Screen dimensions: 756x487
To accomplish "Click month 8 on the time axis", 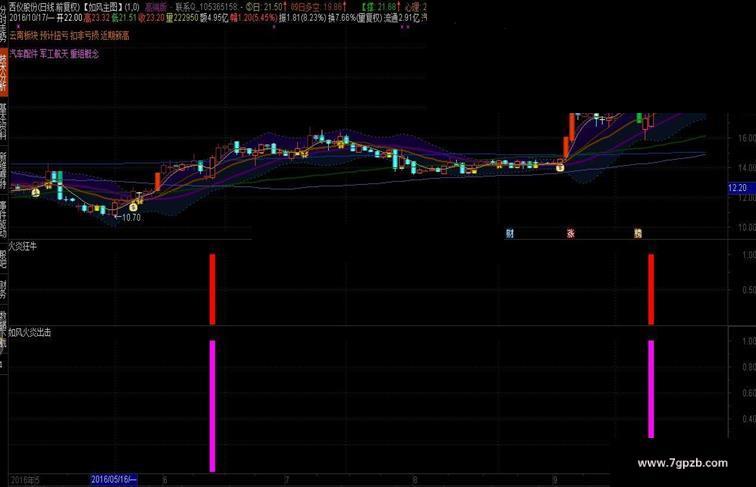I will 415,480.
